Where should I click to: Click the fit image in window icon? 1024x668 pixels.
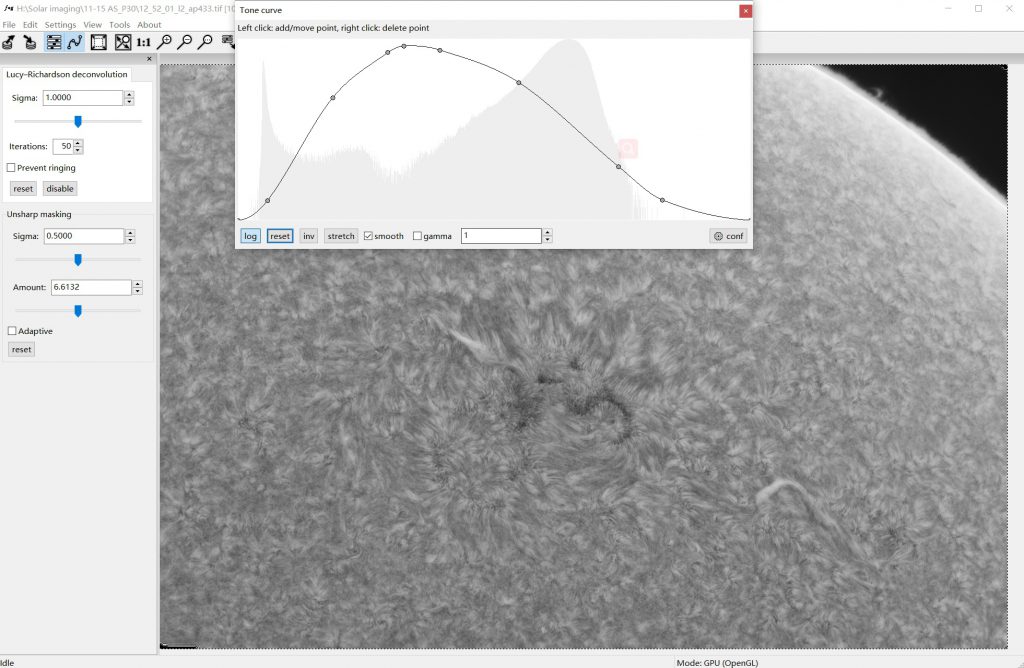122,42
